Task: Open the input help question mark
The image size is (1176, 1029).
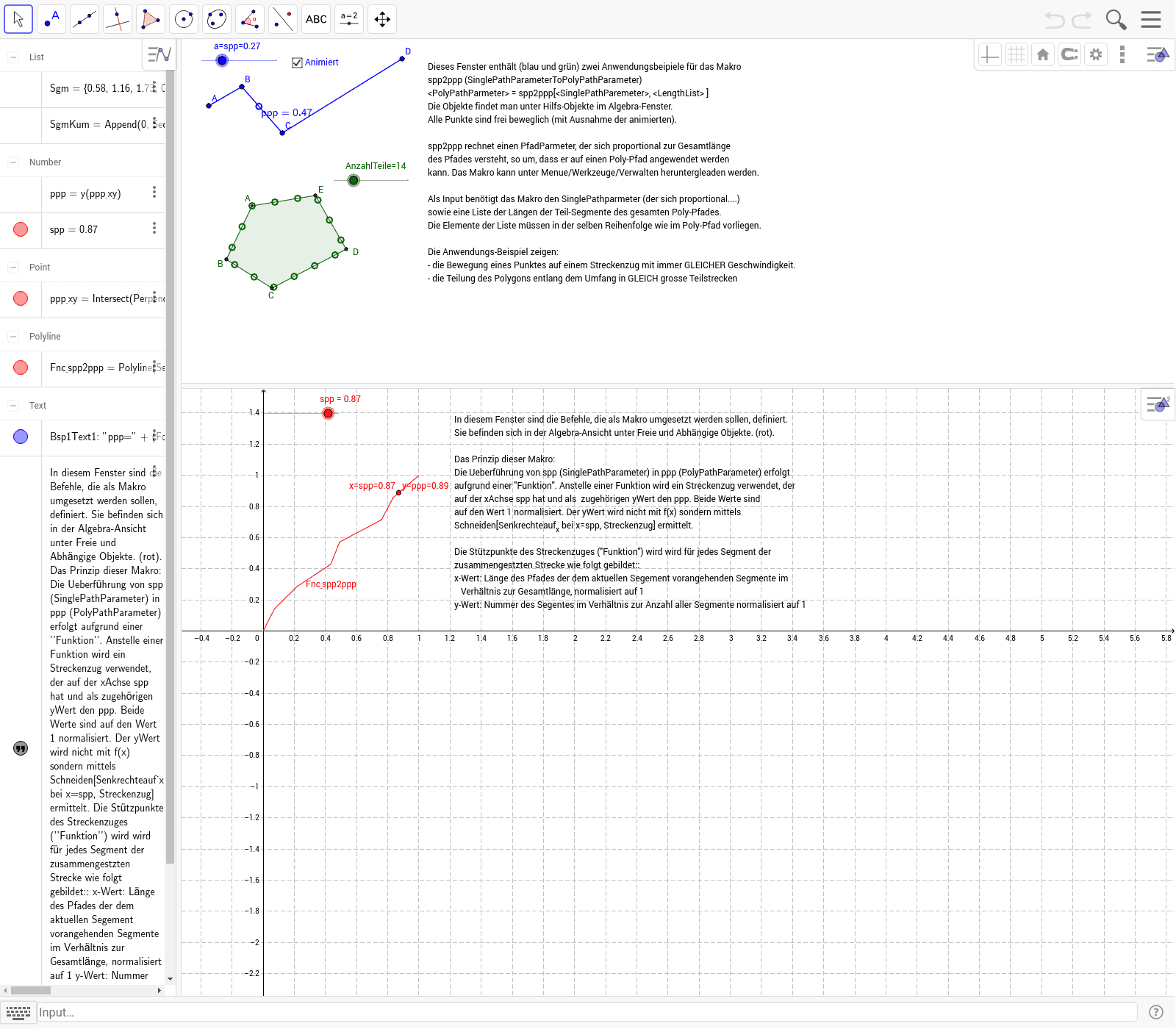Action: 1156,1012
